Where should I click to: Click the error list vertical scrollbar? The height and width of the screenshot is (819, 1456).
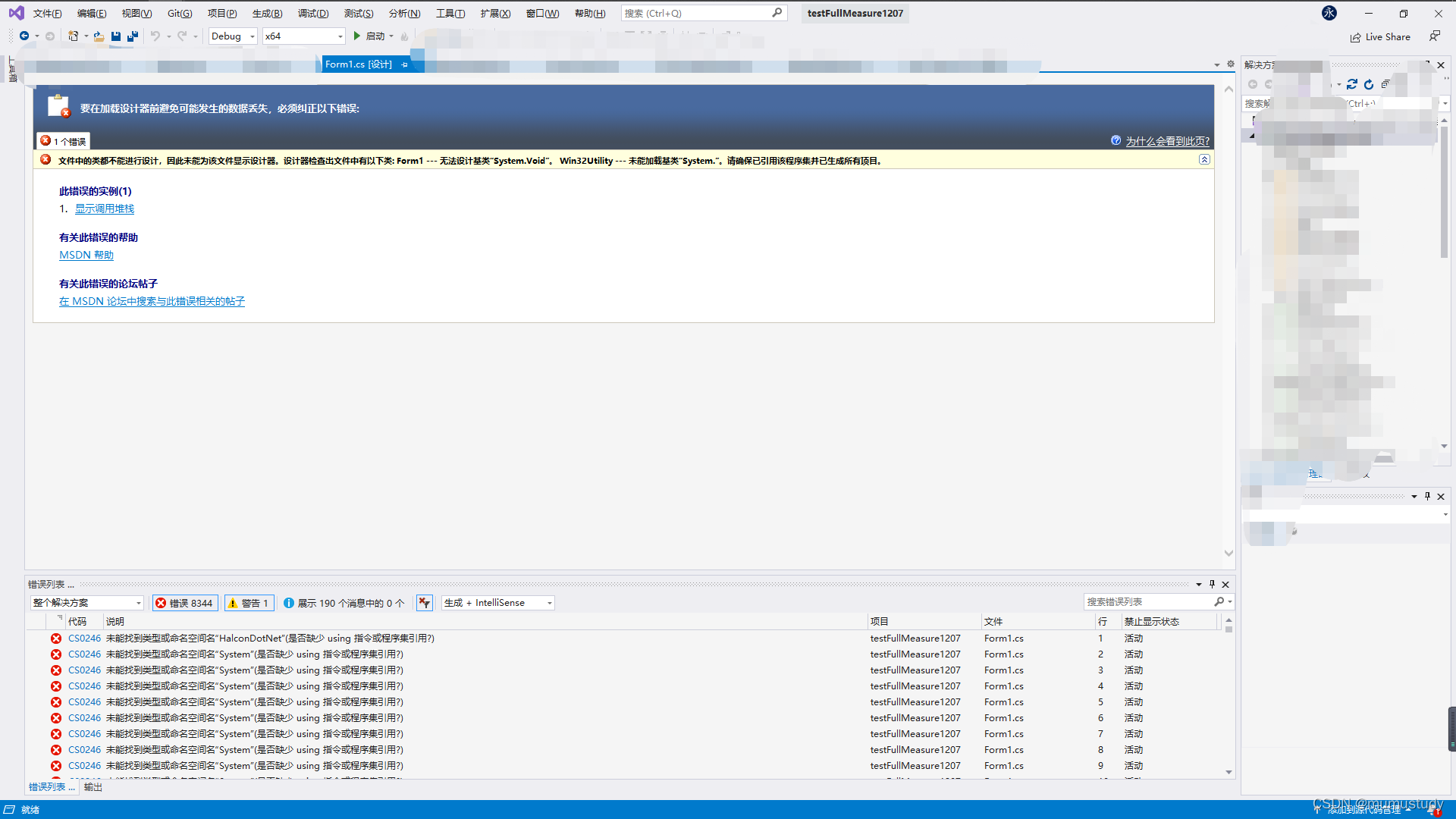click(1228, 698)
